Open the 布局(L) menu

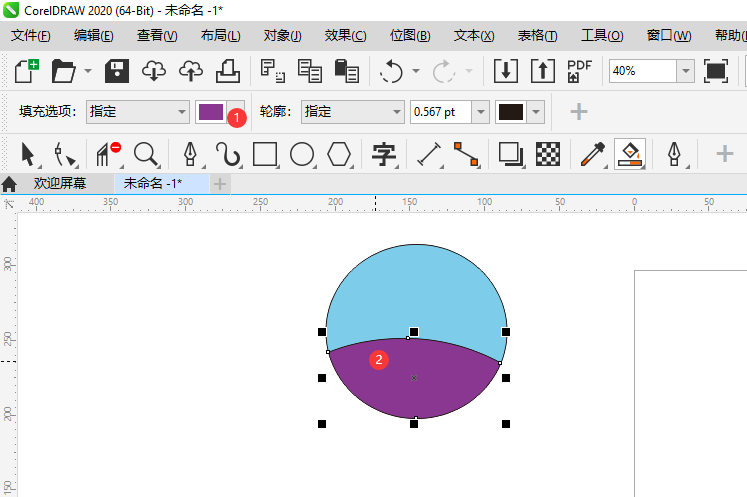point(220,36)
